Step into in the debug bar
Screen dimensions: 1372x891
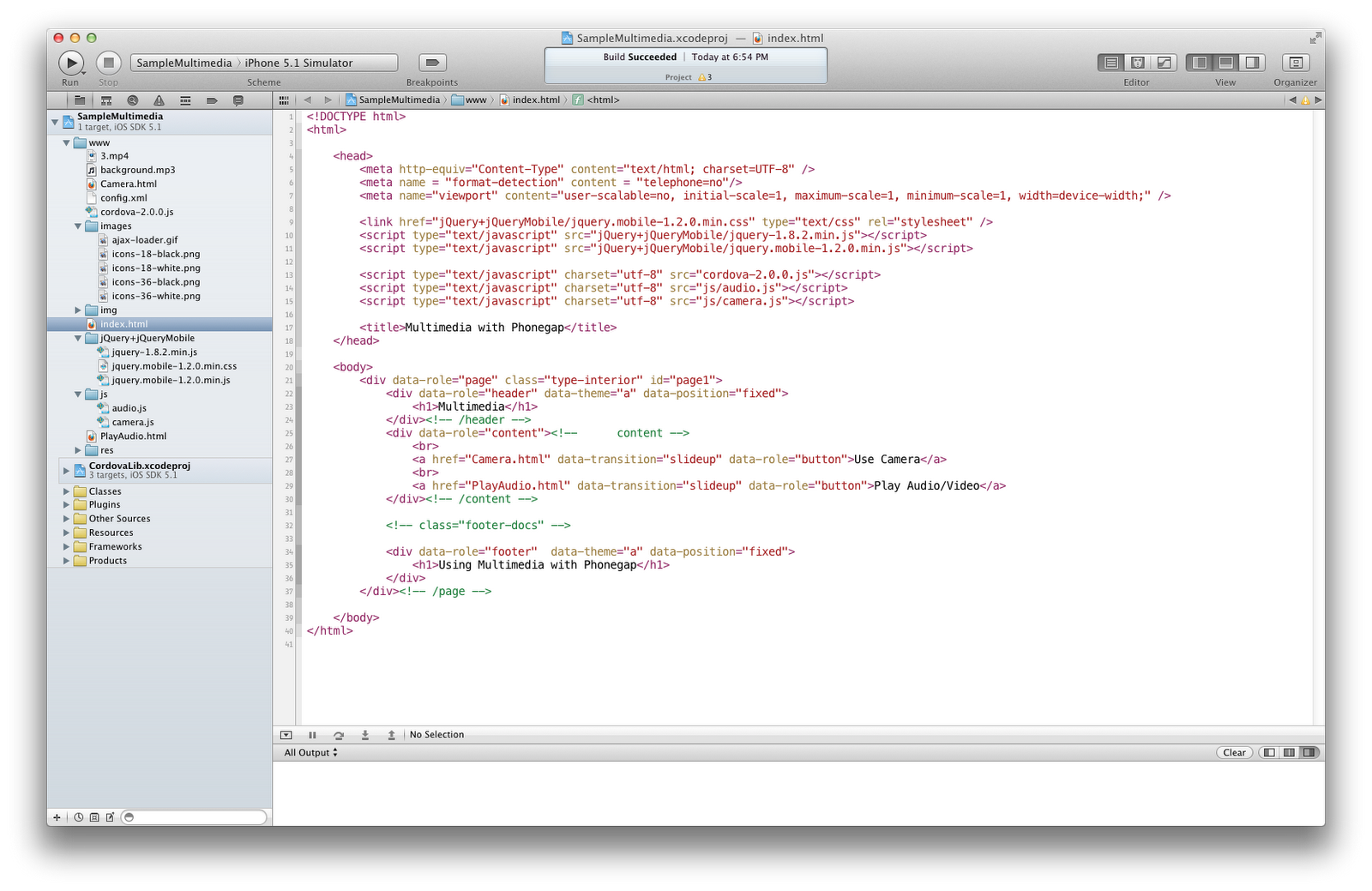tap(365, 735)
